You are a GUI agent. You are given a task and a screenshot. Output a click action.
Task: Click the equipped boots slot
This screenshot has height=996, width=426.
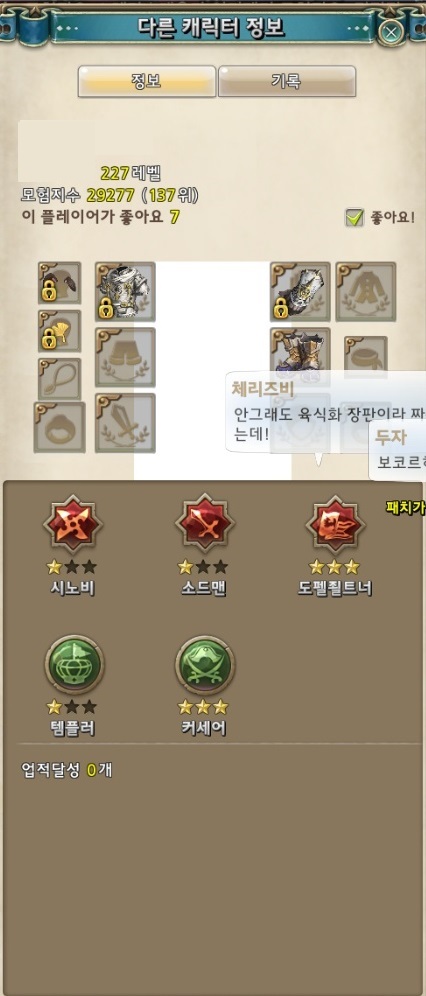coord(300,354)
